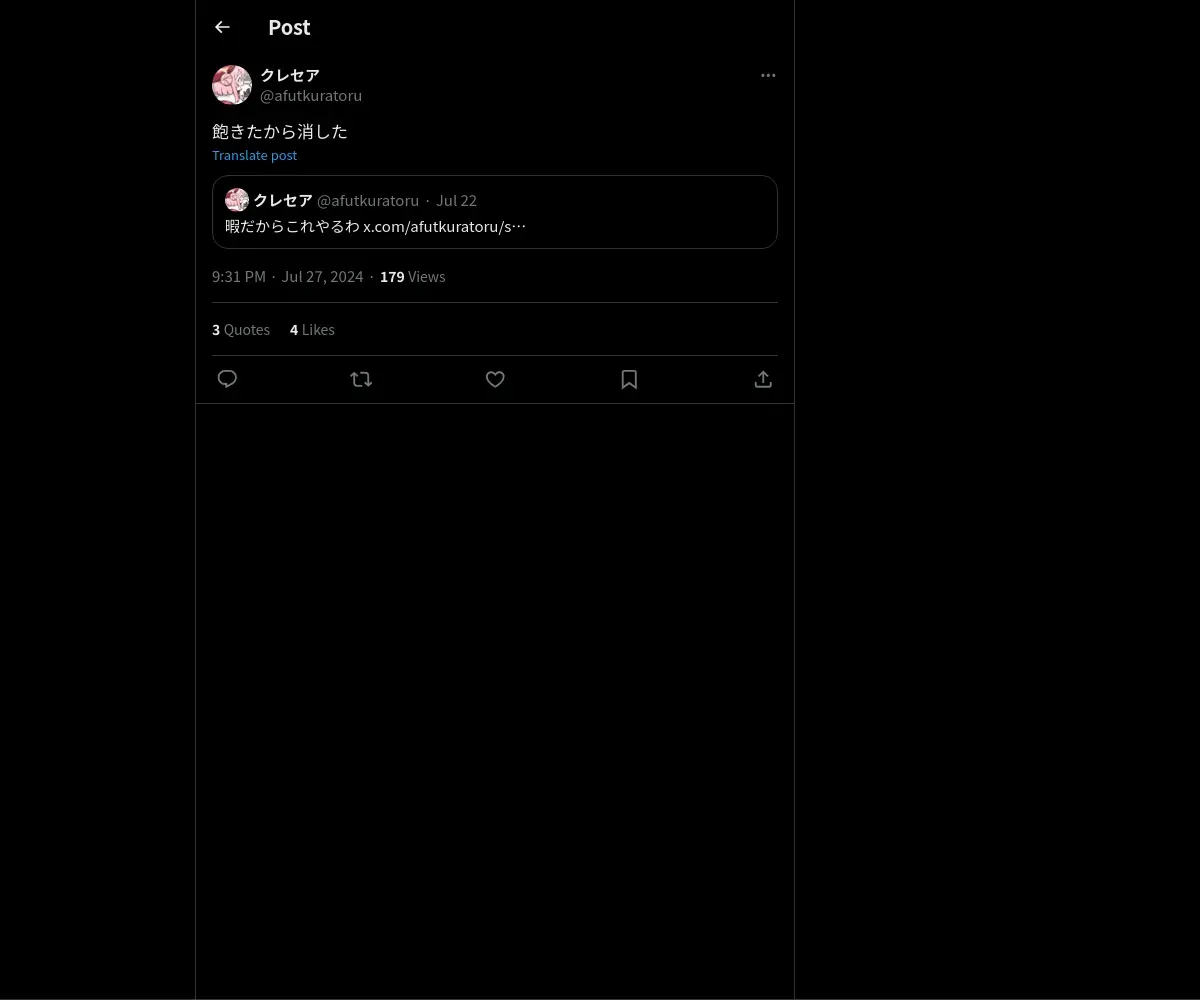Open the author's display name クレセア

pyautogui.click(x=290, y=75)
